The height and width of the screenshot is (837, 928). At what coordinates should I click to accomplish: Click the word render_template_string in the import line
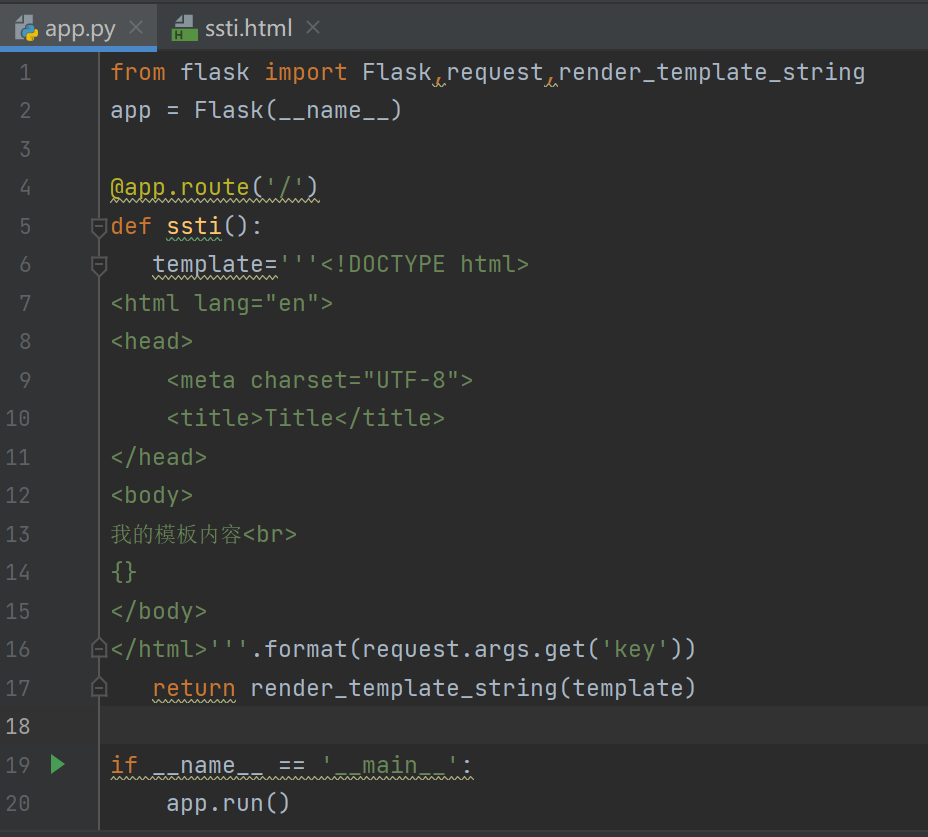pyautogui.click(x=711, y=72)
